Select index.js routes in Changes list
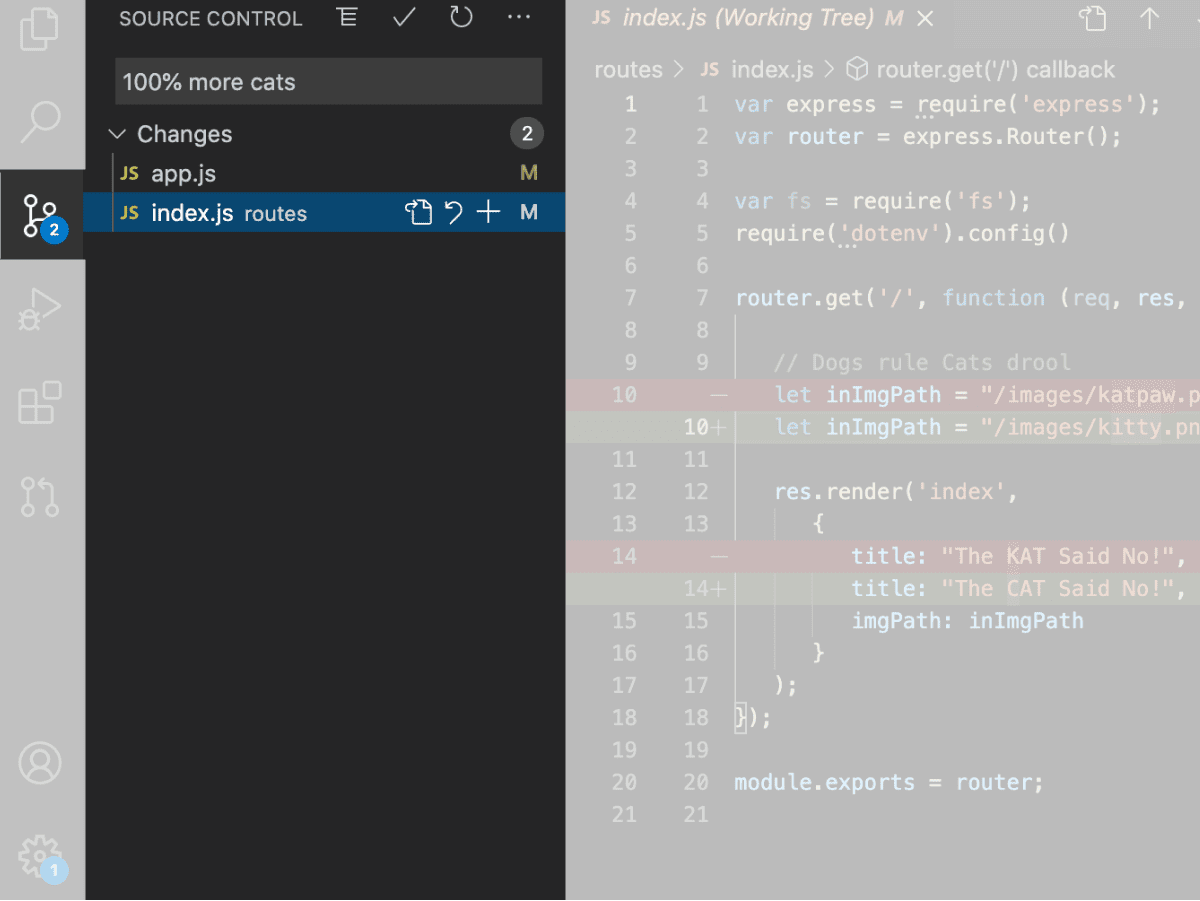Screen dimensions: 1200x901 (325, 212)
